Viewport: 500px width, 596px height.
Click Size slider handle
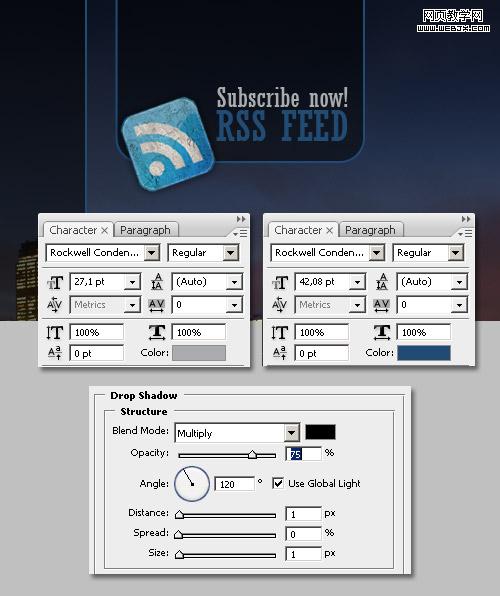click(x=179, y=555)
